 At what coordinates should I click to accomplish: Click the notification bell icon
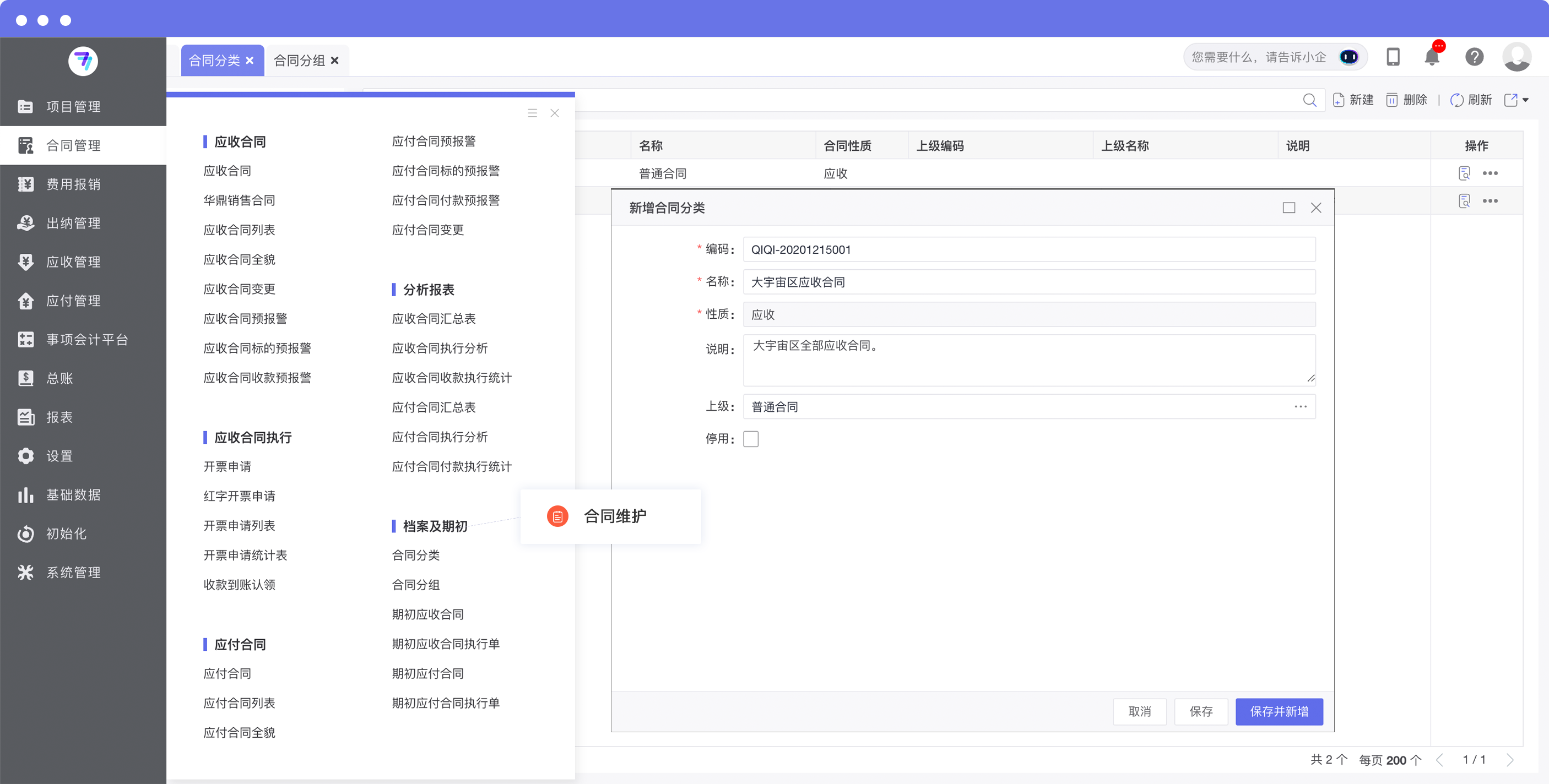(x=1432, y=57)
